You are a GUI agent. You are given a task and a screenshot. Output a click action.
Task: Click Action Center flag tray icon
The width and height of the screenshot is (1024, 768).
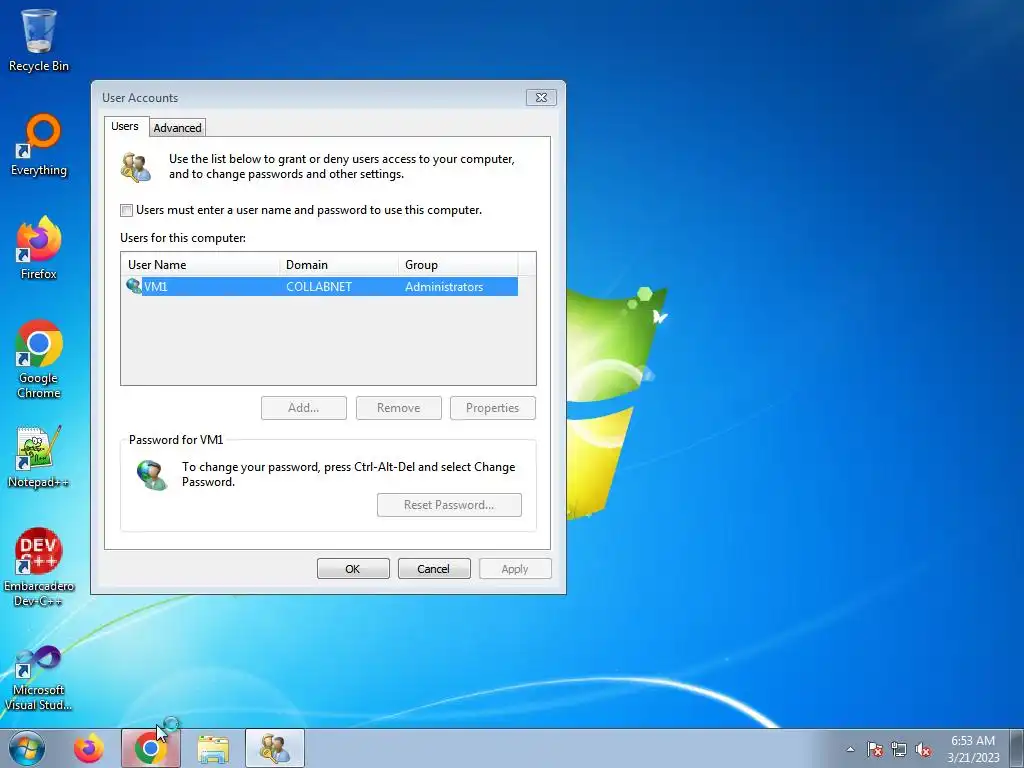click(x=875, y=749)
